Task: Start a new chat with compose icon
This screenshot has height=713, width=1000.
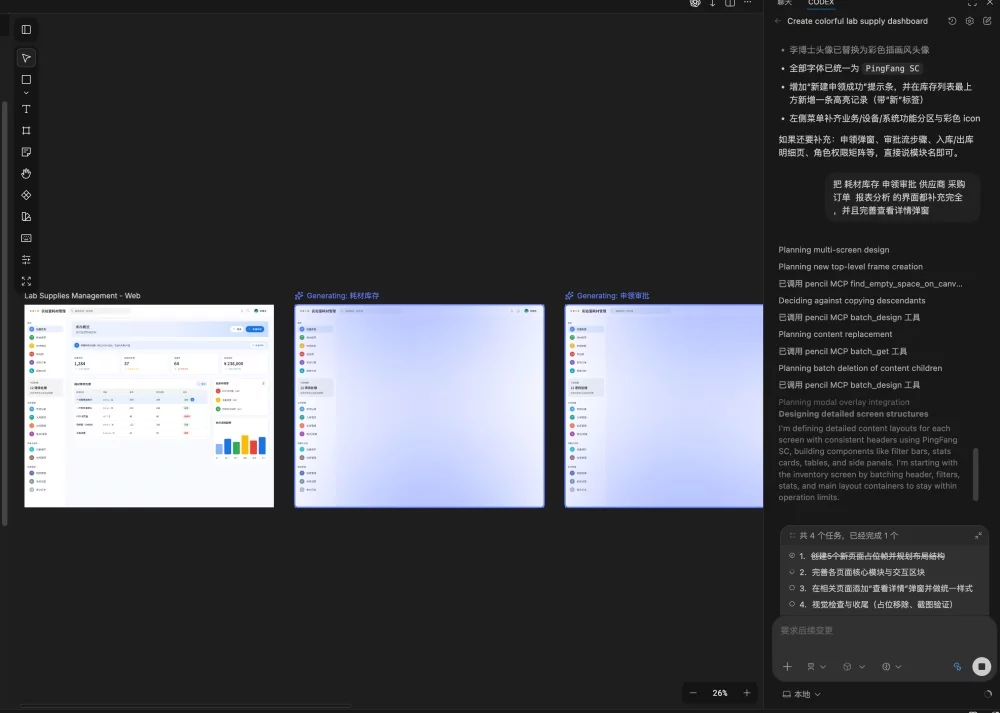Action: (987, 21)
